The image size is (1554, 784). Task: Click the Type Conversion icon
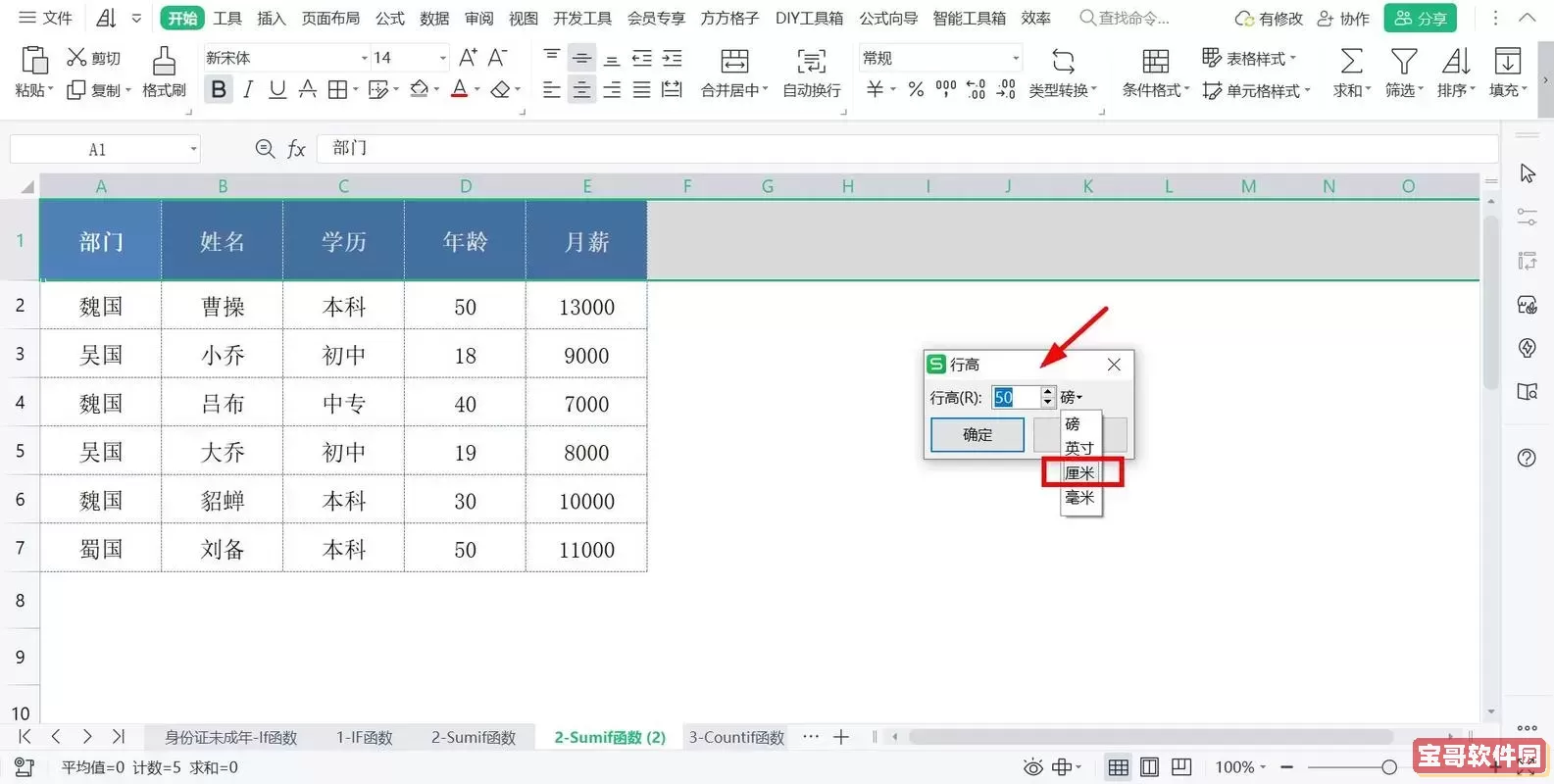(1063, 62)
